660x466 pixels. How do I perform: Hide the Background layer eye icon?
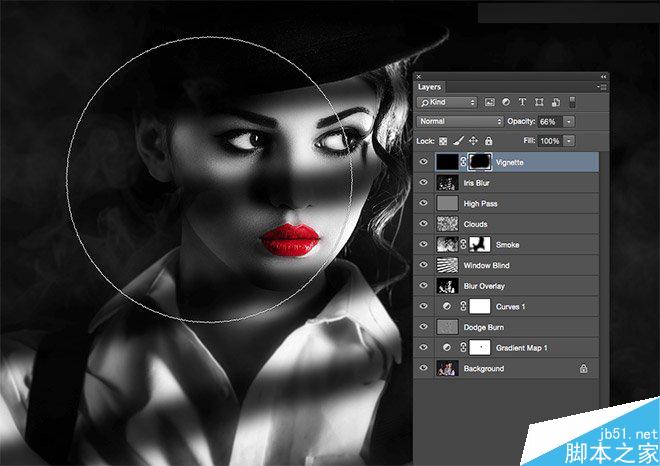point(423,368)
